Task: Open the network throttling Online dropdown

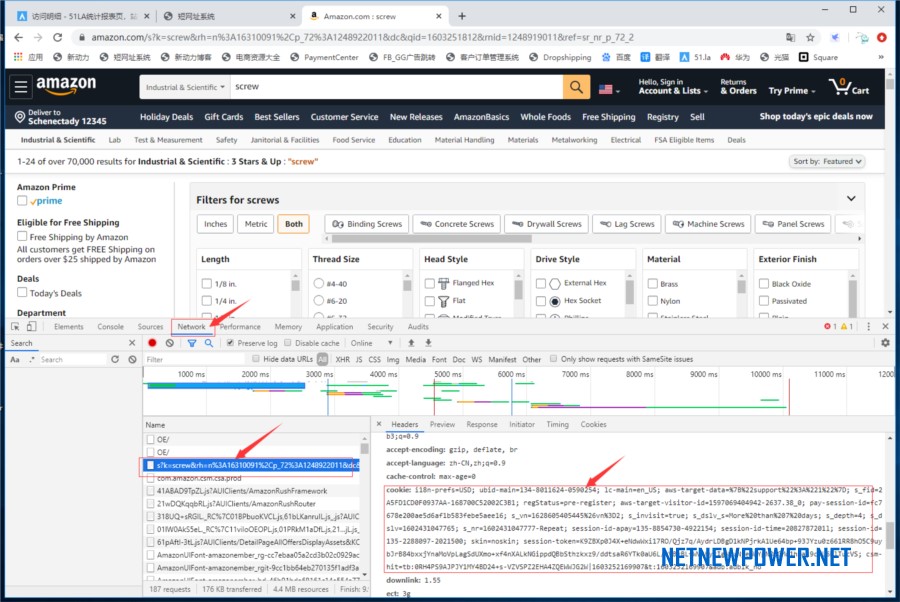Action: 371,343
